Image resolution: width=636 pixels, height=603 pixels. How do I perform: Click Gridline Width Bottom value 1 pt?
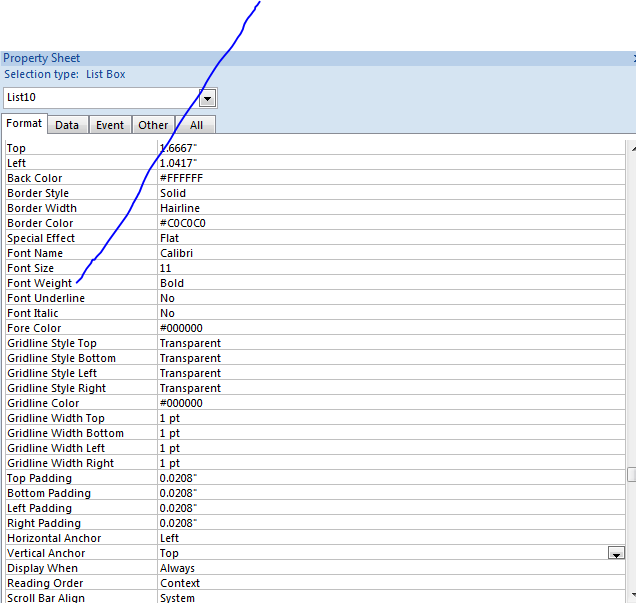coord(170,433)
